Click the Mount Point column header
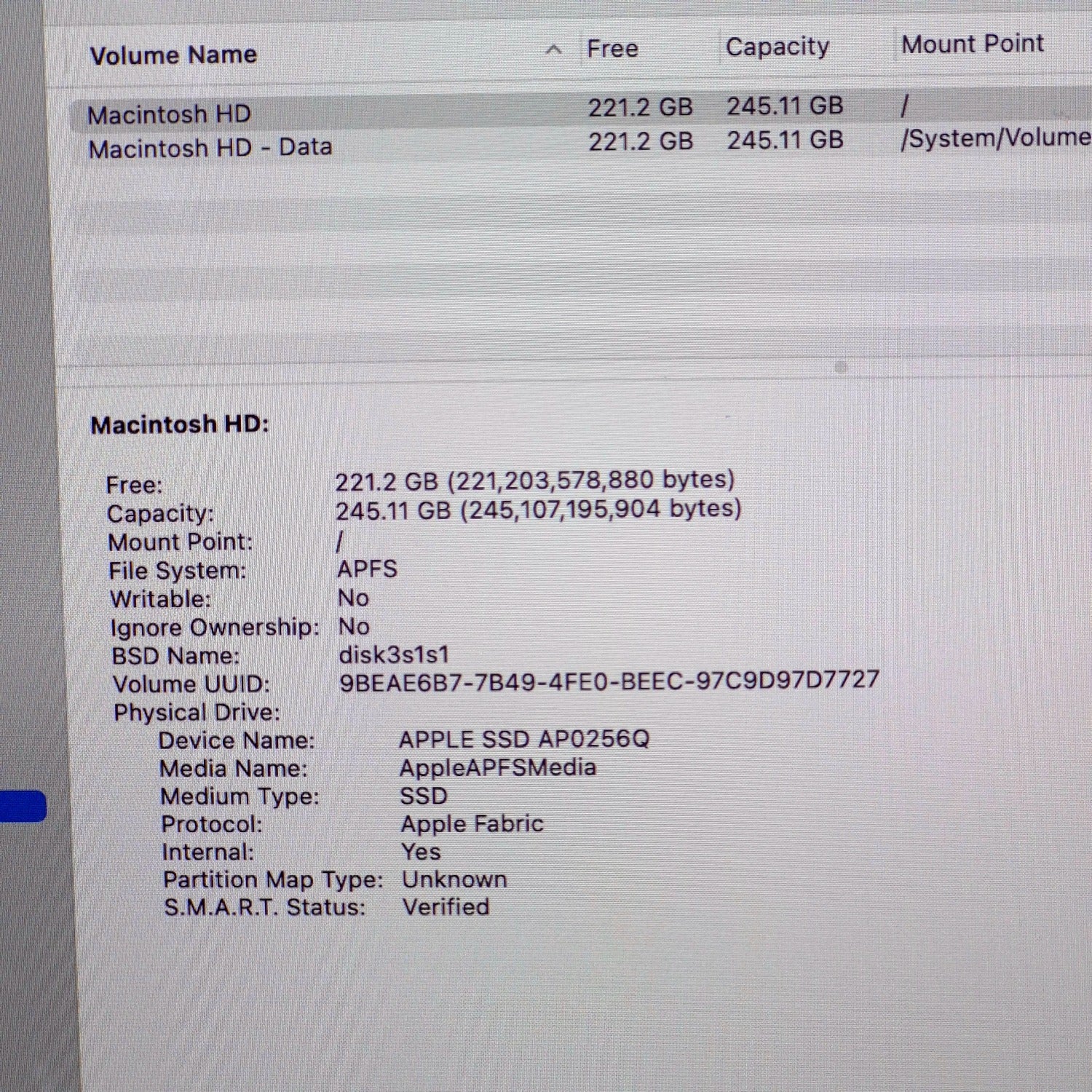Screen dimensions: 1092x1092 (973, 44)
